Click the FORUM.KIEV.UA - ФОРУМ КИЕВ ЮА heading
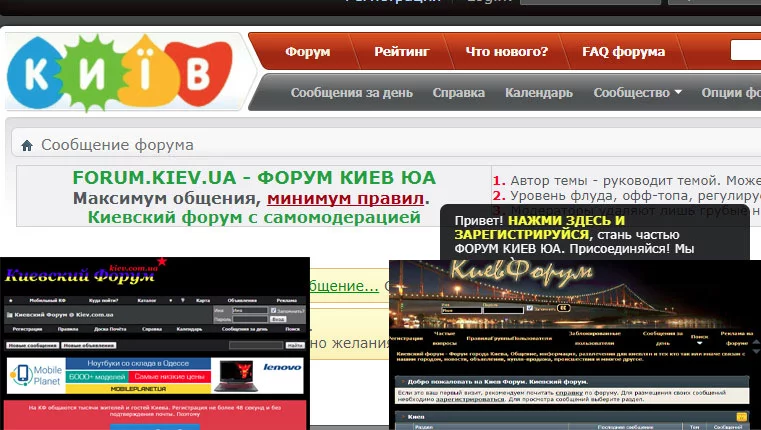 pyautogui.click(x=254, y=178)
